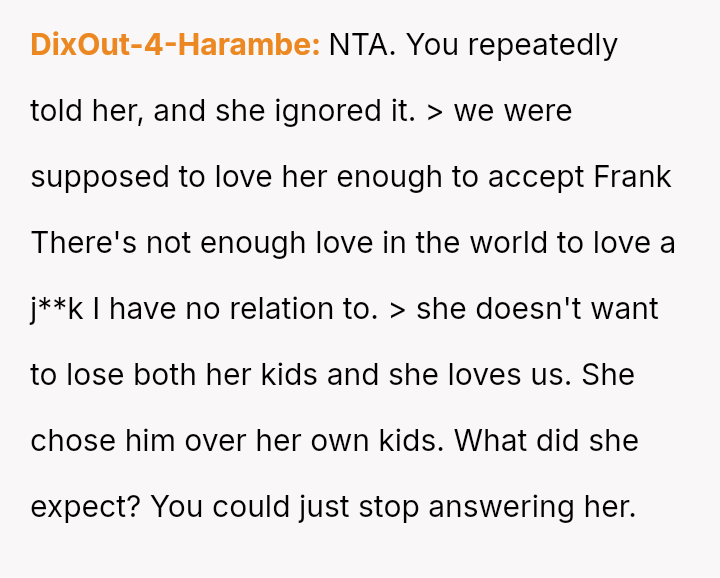The width and height of the screenshot is (720, 578).
Task: Open the DixOut-4-Harambe user profile link
Action: pyautogui.click(x=175, y=45)
